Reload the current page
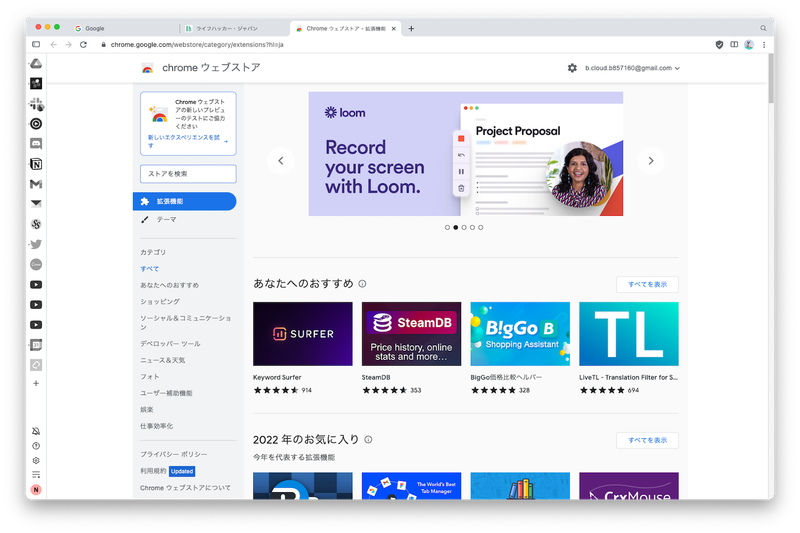 tap(83, 44)
